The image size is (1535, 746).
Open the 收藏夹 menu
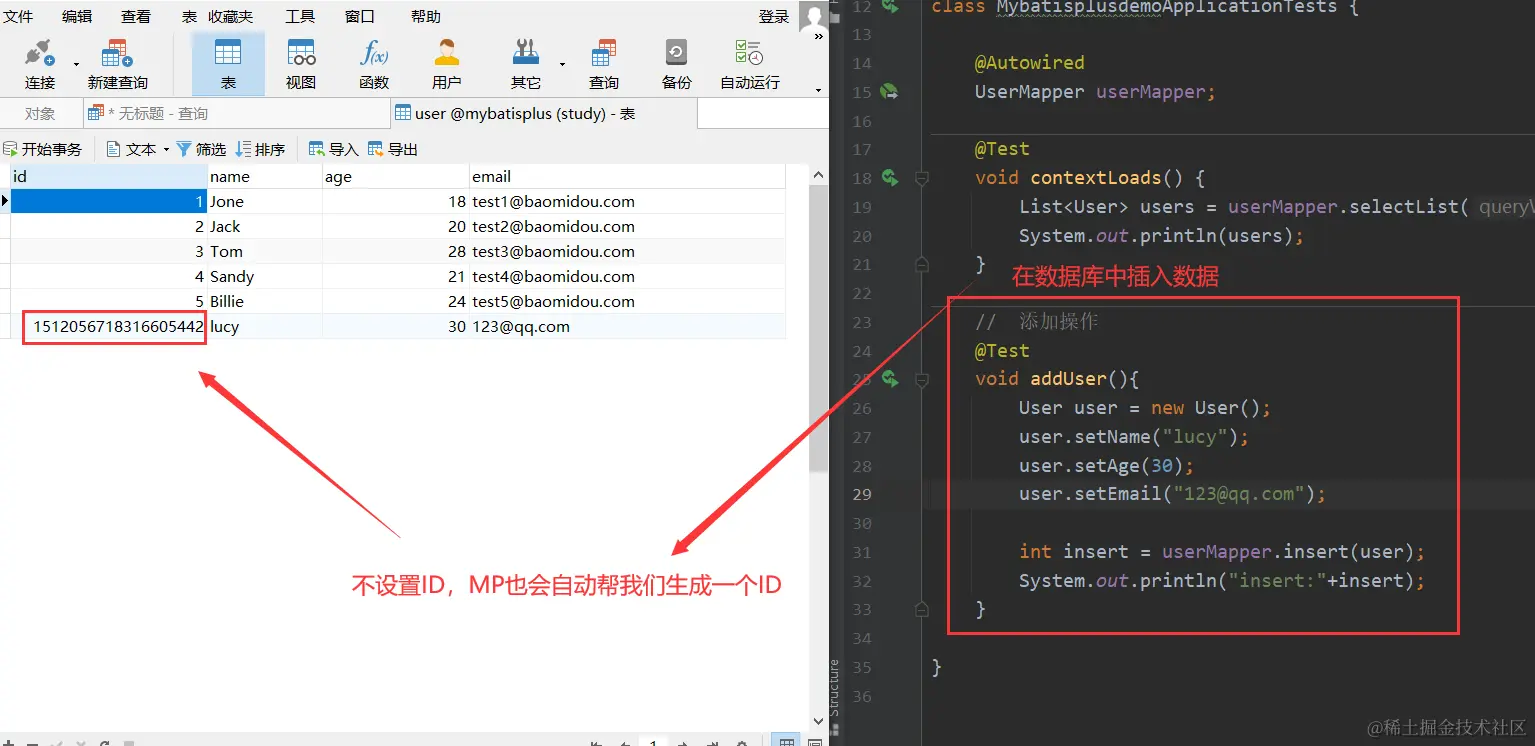231,16
